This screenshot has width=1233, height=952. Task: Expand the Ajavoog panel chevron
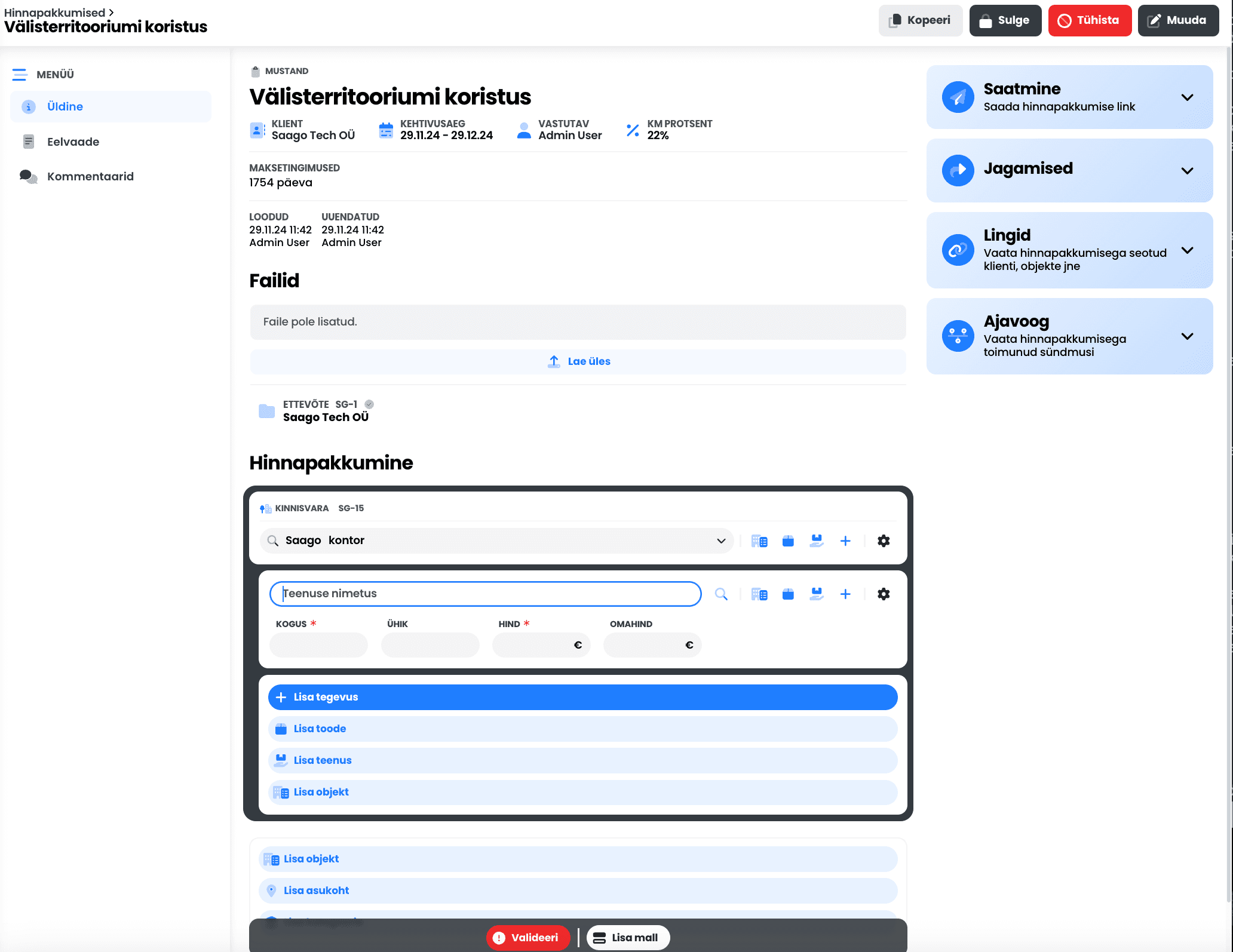click(x=1187, y=336)
